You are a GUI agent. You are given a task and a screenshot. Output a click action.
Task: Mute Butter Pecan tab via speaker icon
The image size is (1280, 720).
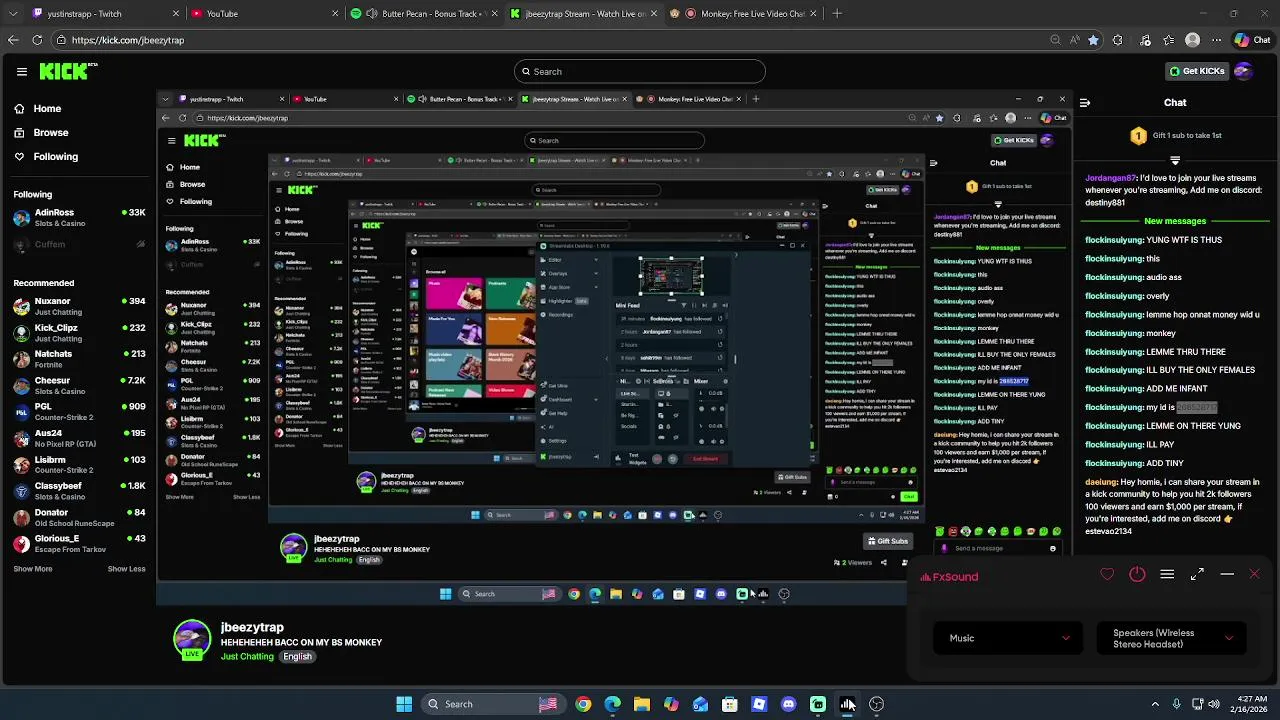click(372, 14)
